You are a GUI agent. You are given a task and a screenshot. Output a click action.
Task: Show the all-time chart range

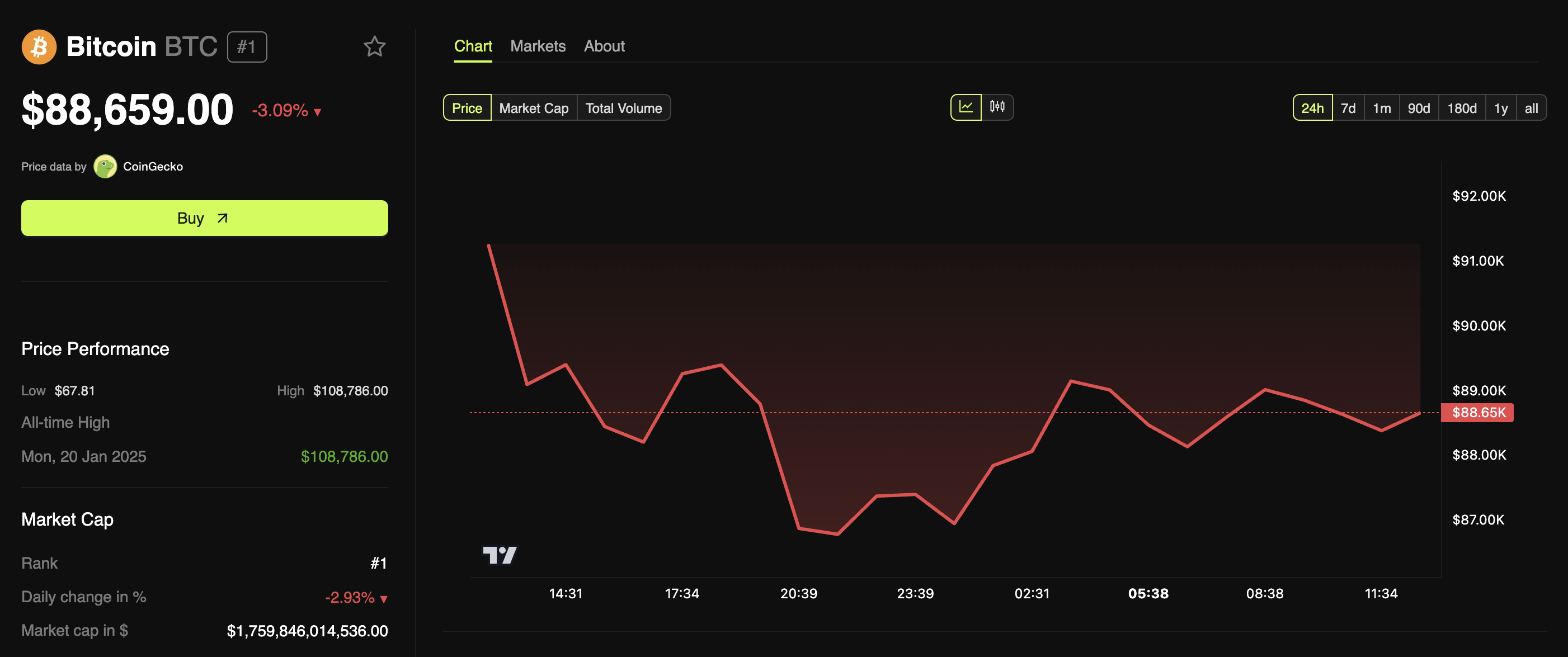coord(1531,108)
